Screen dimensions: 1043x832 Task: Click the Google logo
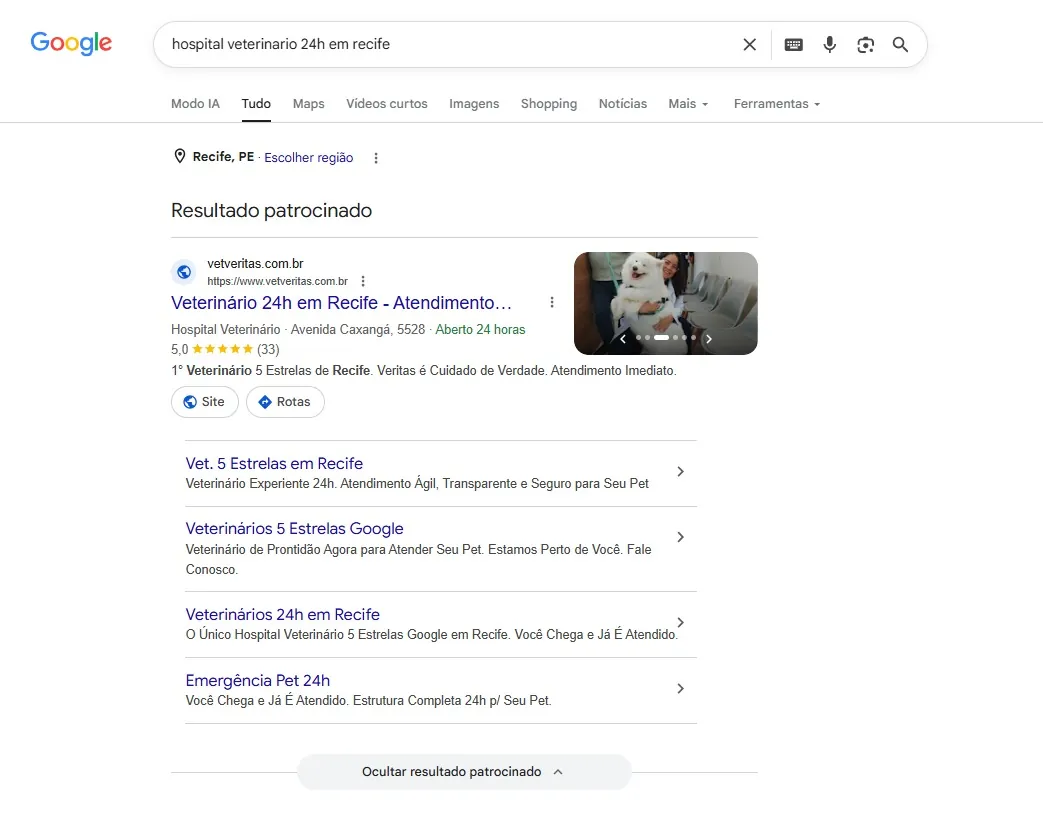tap(71, 43)
